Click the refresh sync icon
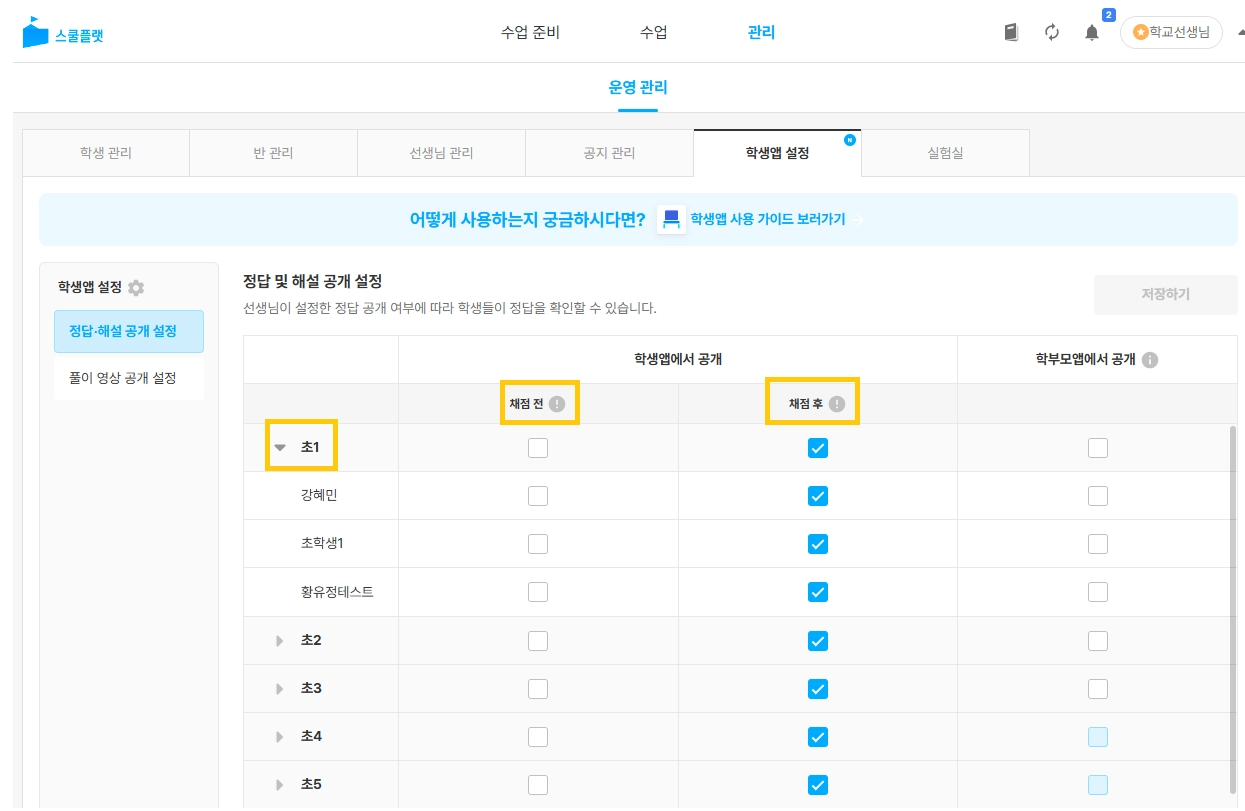 point(1052,33)
